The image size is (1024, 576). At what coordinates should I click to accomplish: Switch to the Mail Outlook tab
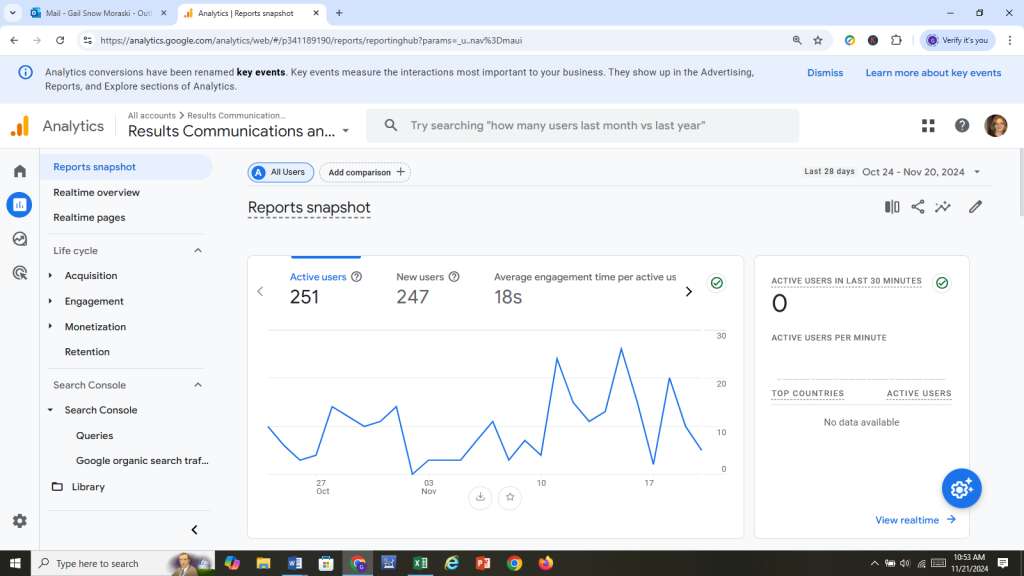[x=98, y=13]
